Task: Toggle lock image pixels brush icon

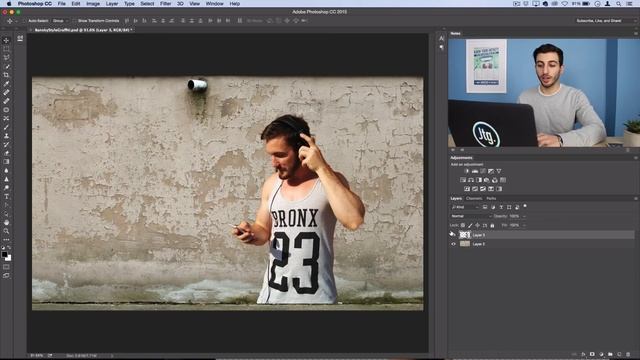Action: tap(470, 225)
